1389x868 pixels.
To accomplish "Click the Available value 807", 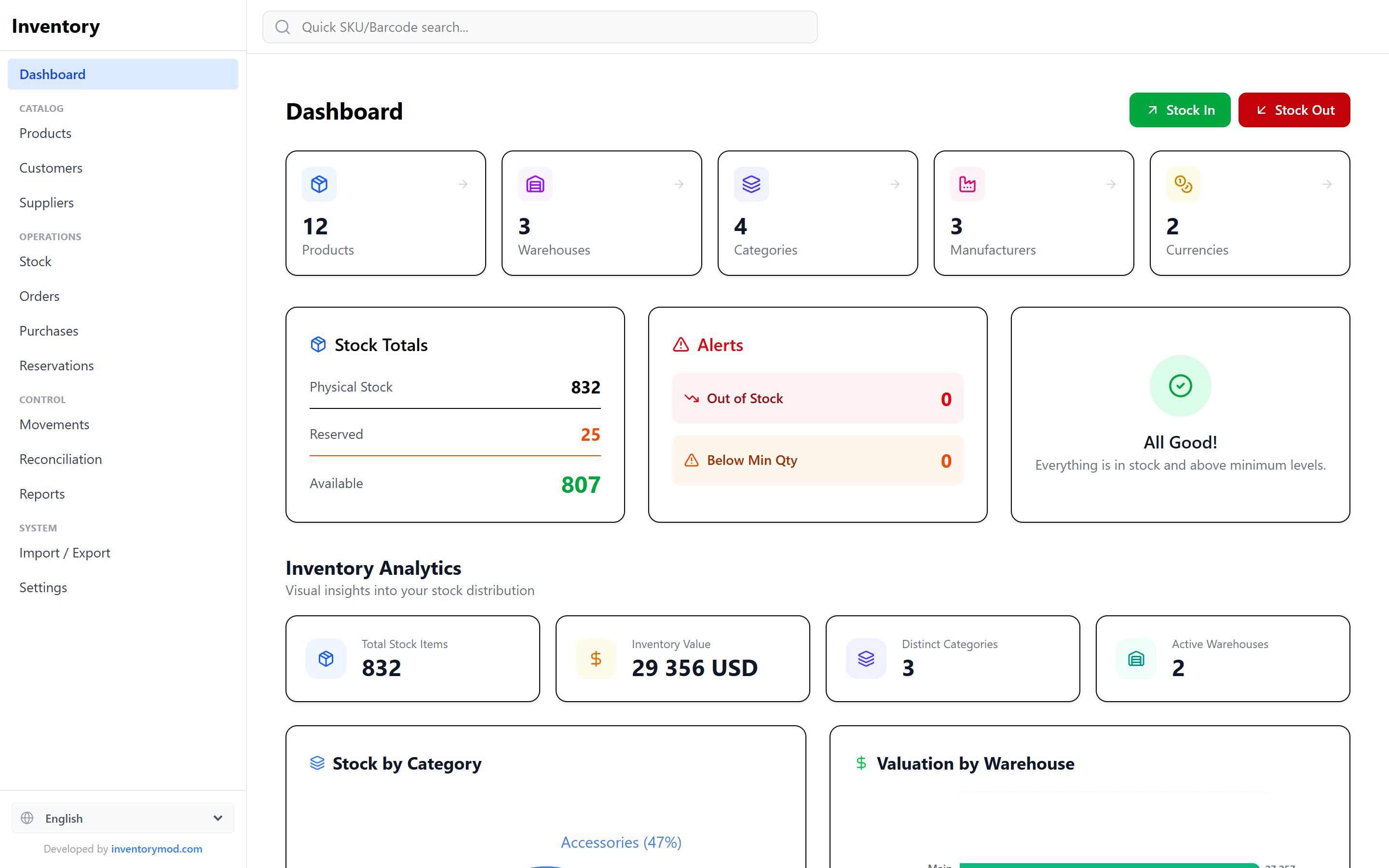I will point(581,485).
